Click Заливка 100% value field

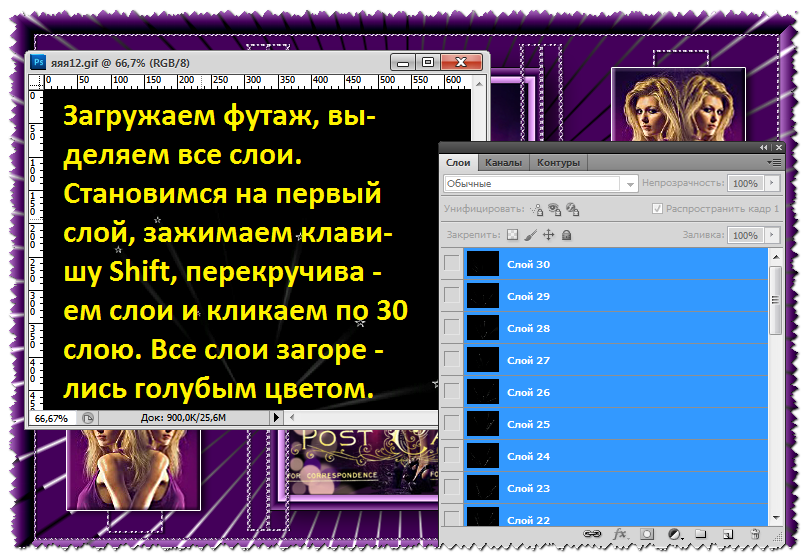pos(746,235)
